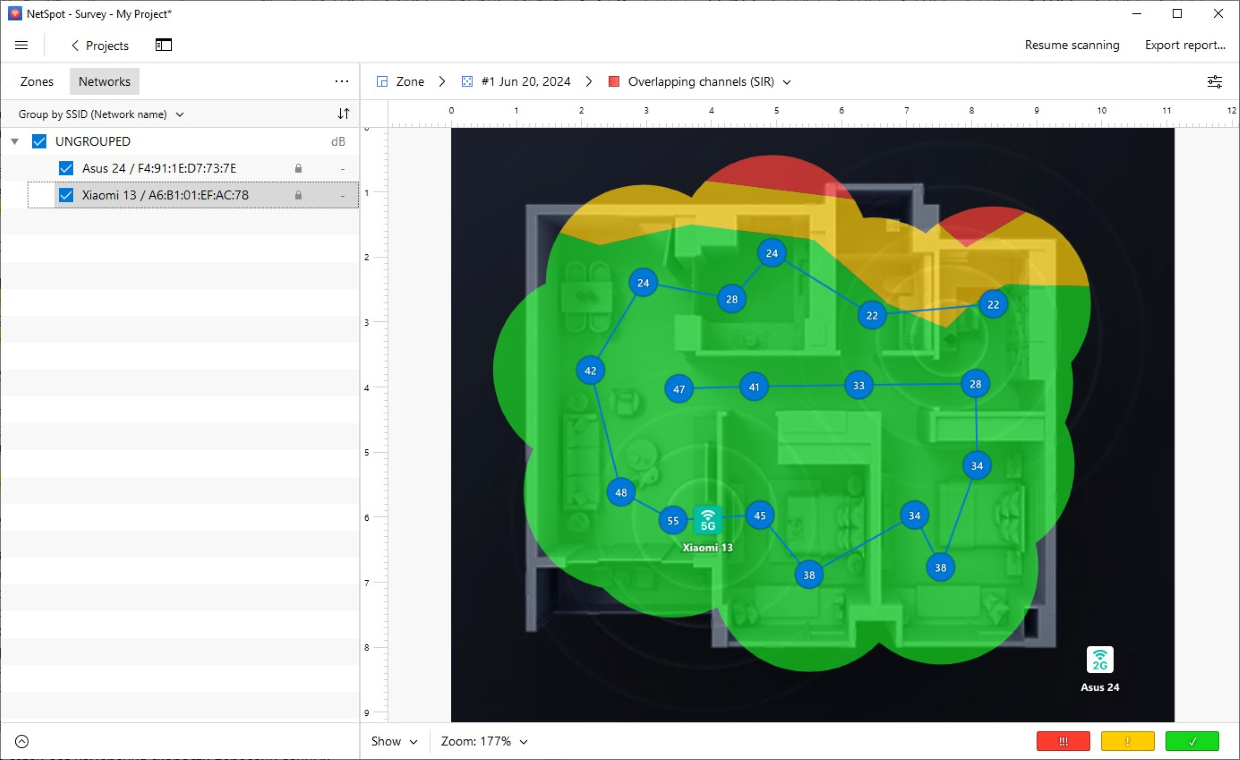Viewport: 1240px width, 760px height.
Task: Open visualization settings via the sliders icon
Action: (x=1214, y=82)
